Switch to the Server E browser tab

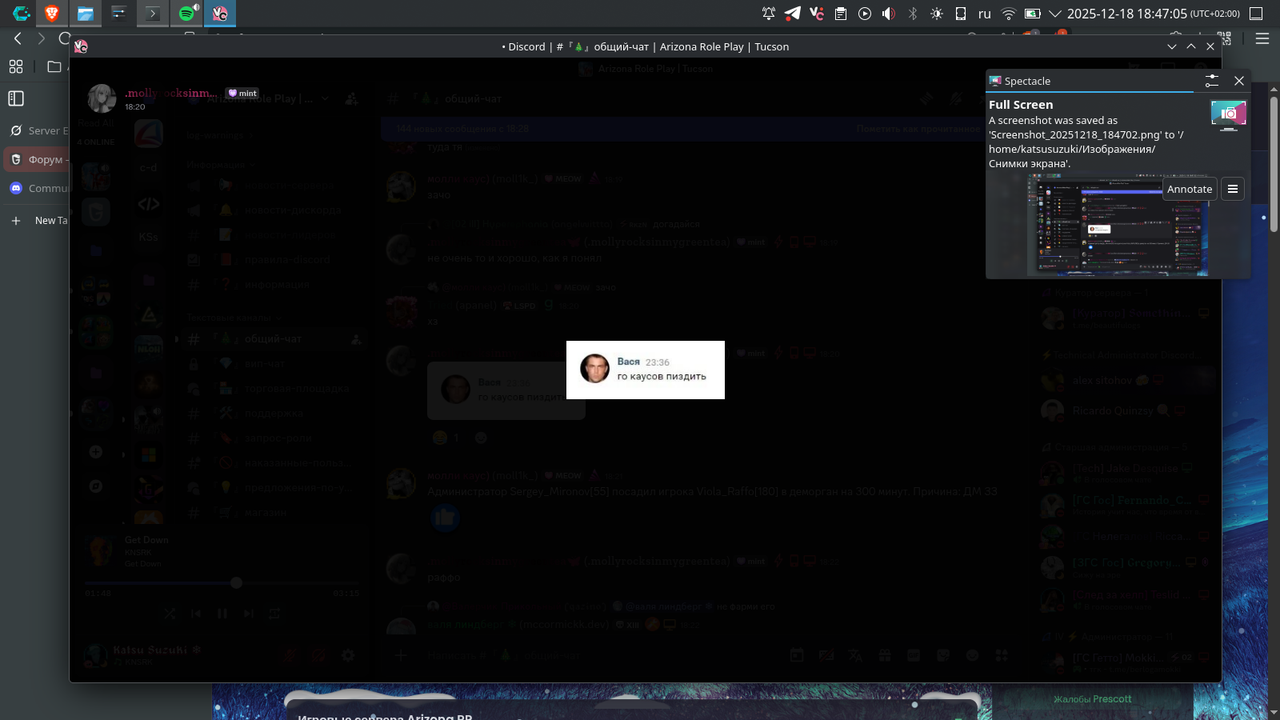36,130
